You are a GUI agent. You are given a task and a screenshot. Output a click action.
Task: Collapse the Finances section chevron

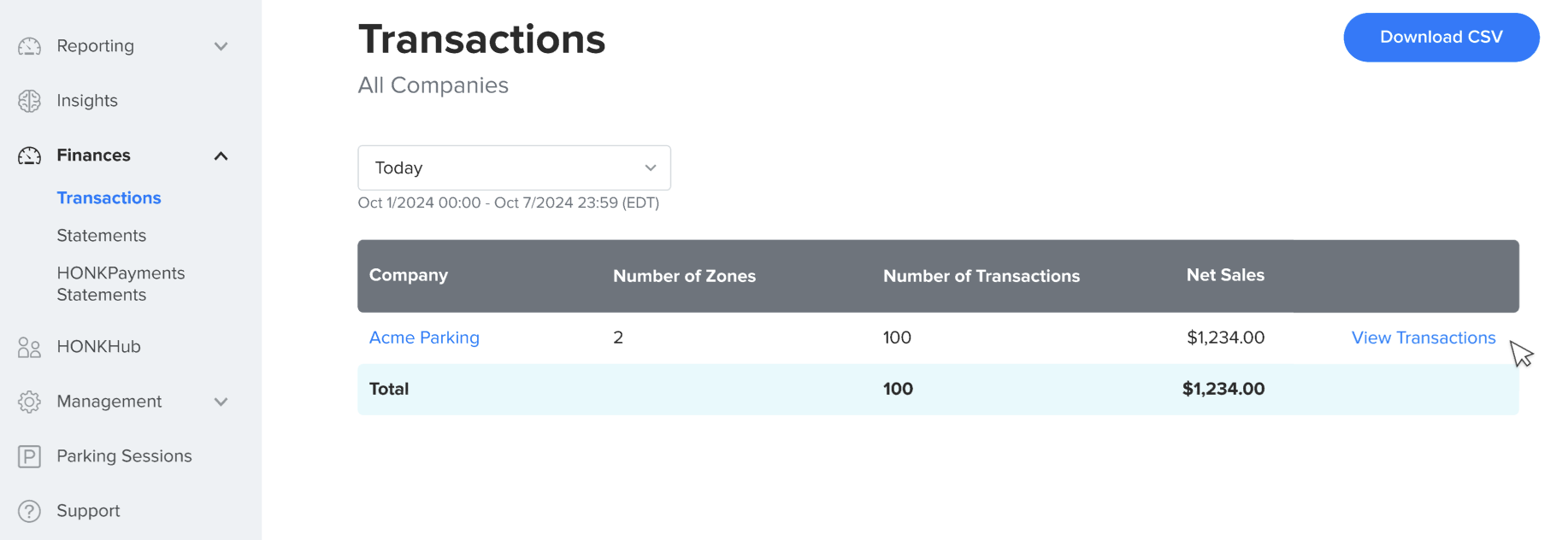[x=221, y=155]
